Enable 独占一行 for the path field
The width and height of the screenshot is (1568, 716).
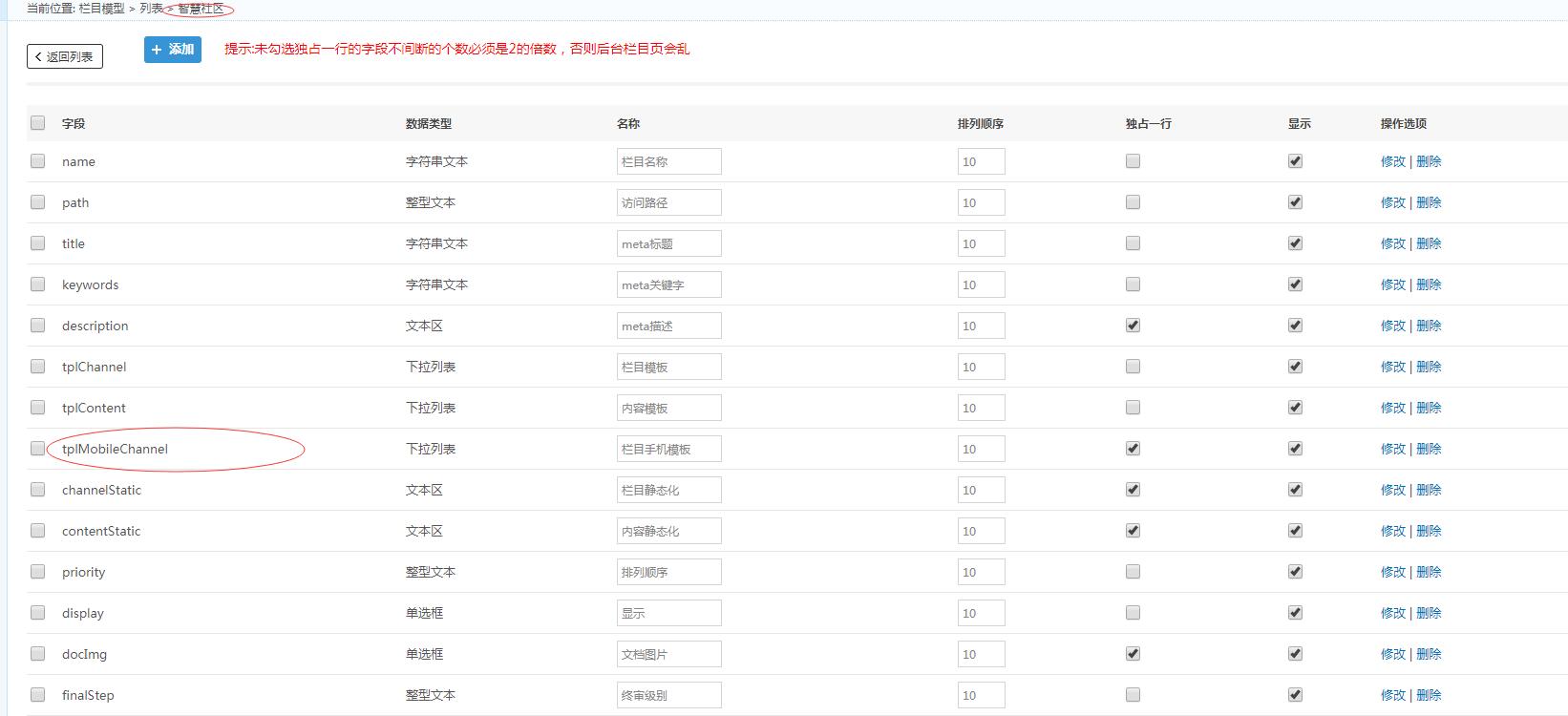coord(1133,202)
